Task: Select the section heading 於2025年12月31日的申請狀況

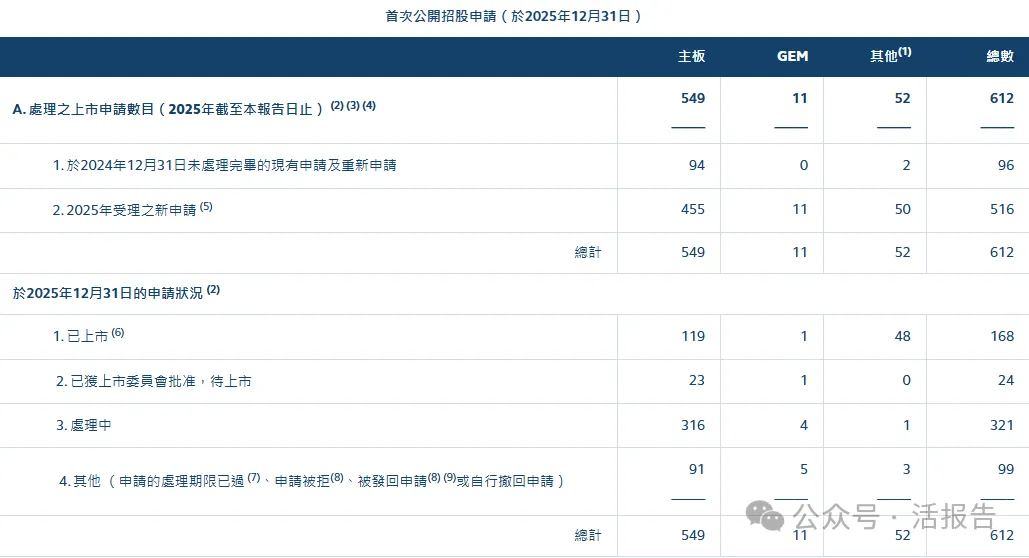Action: (108, 293)
